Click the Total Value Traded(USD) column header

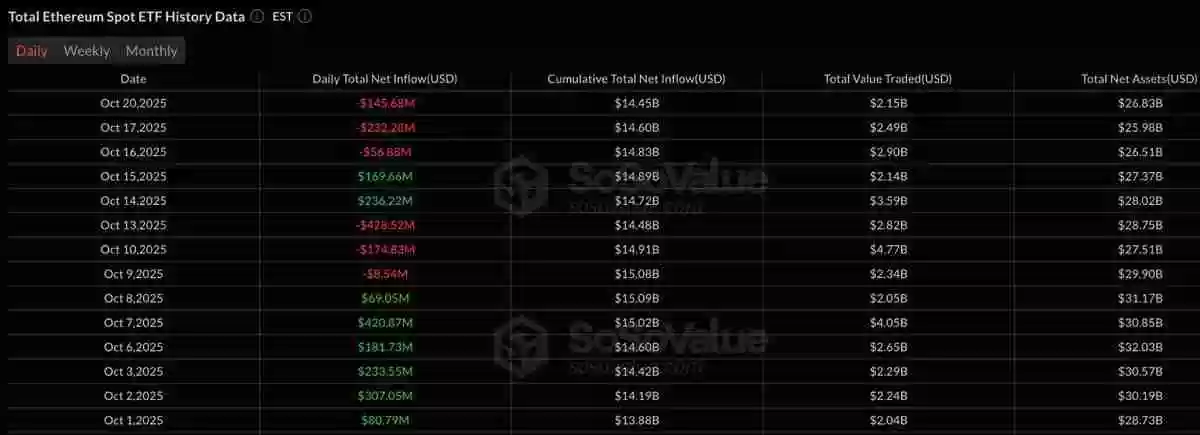point(888,79)
